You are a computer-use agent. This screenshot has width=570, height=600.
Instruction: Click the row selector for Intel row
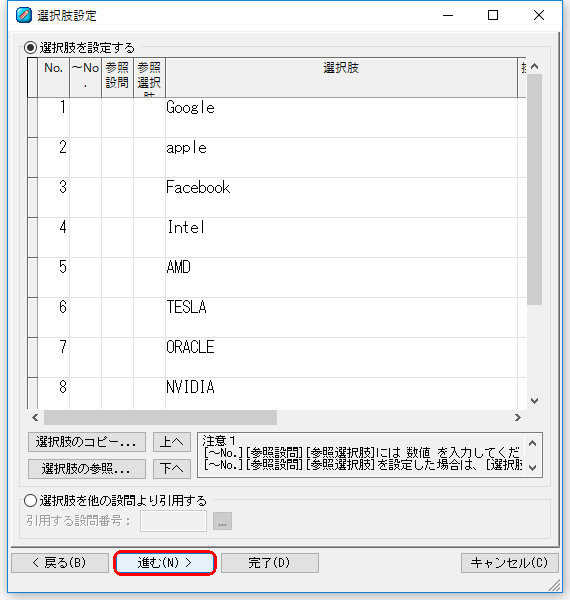click(33, 237)
